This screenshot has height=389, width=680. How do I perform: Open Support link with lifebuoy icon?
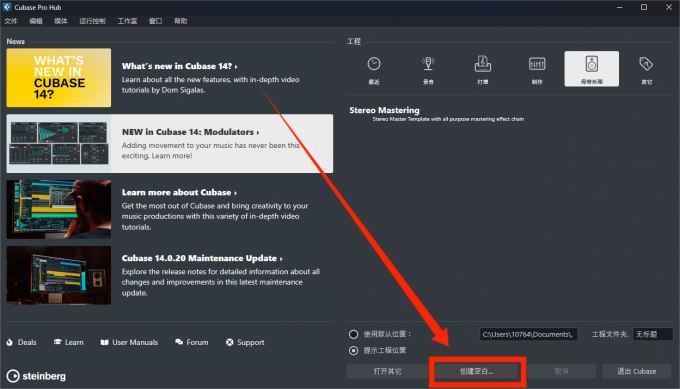click(x=245, y=342)
